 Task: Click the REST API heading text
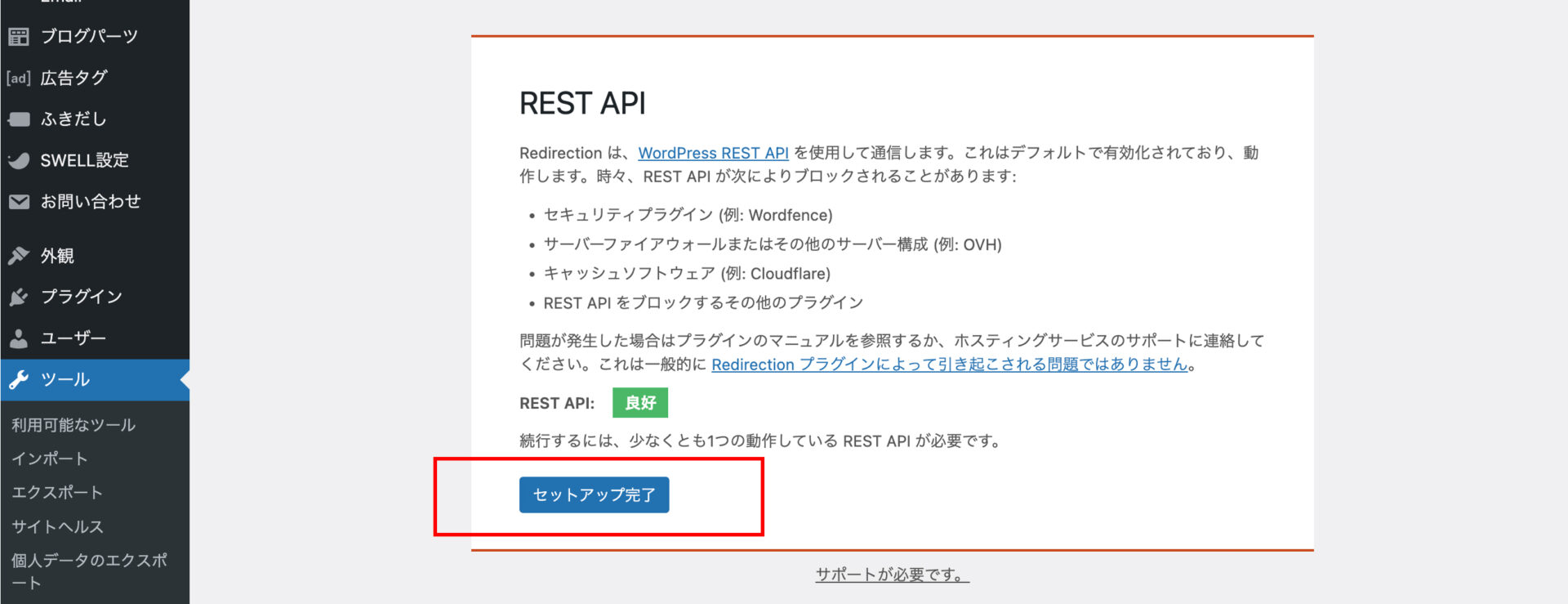(x=582, y=104)
